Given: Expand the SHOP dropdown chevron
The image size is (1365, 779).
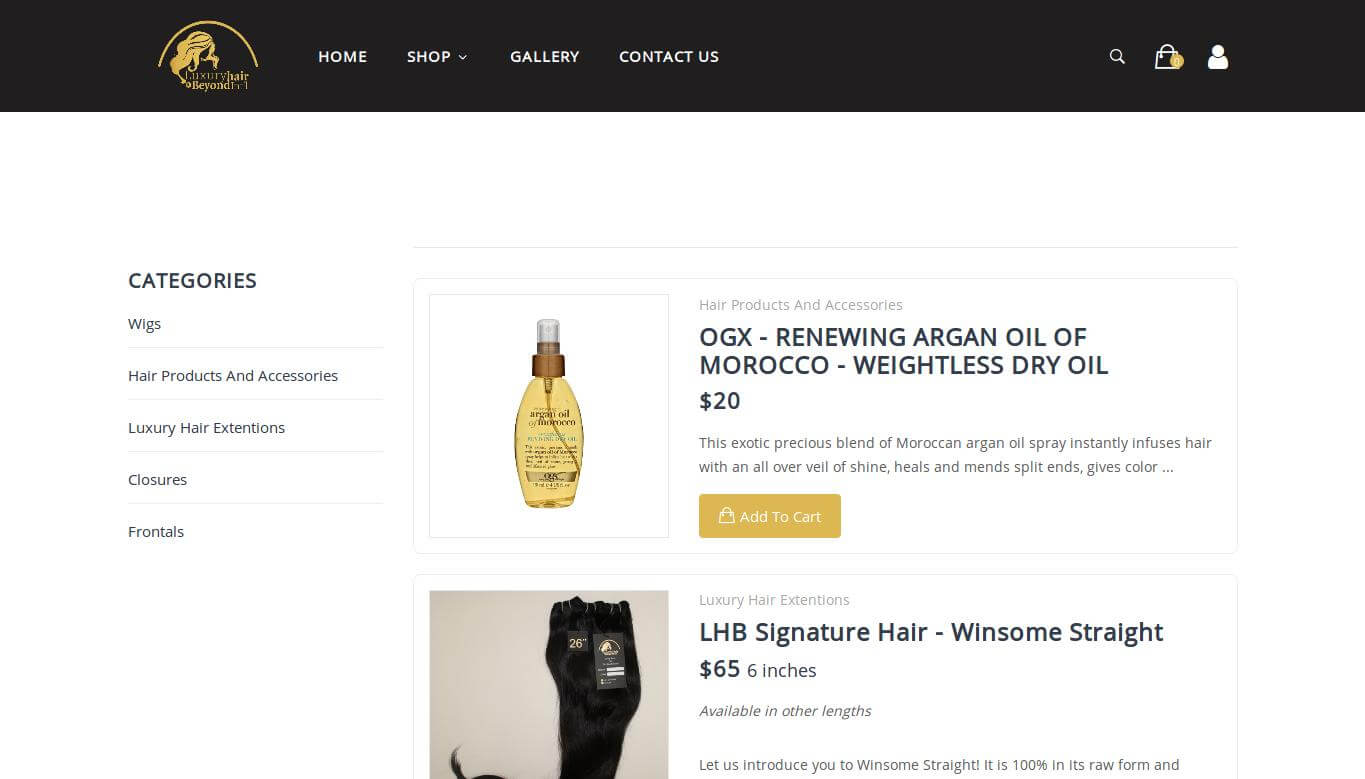Looking at the screenshot, I should pos(462,57).
